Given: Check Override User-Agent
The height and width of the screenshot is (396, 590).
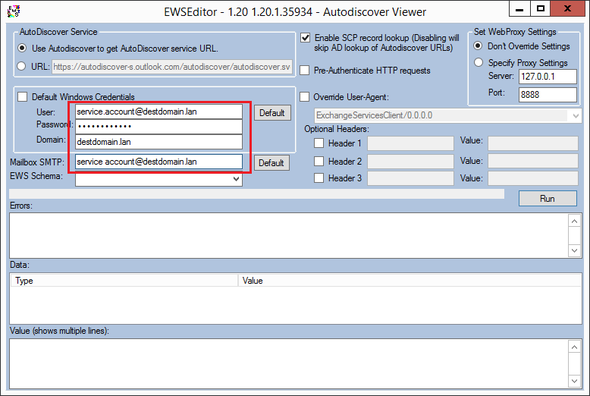Looking at the screenshot, I should 304,97.
